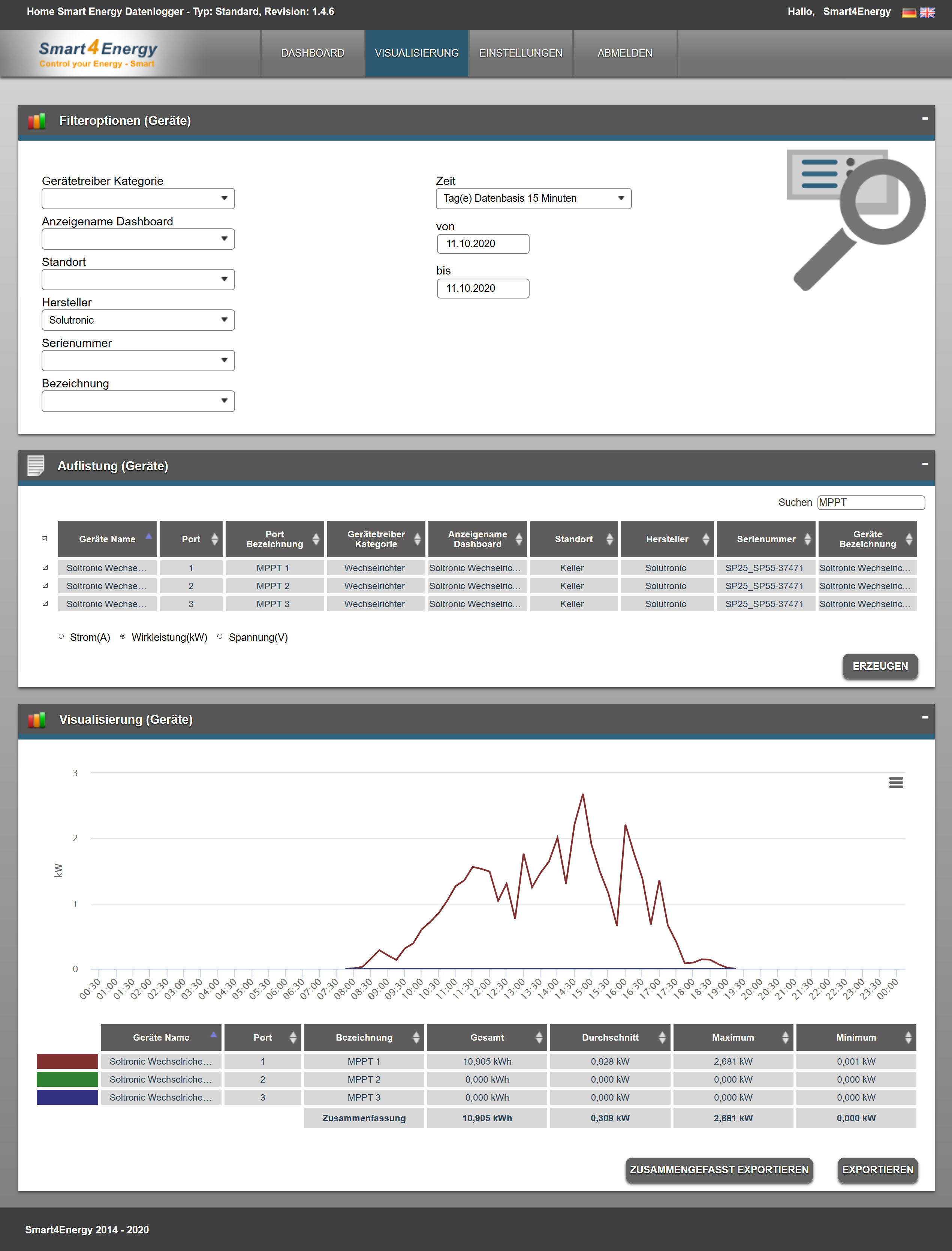
Task: Sort by Hersteller column
Action: click(667, 538)
